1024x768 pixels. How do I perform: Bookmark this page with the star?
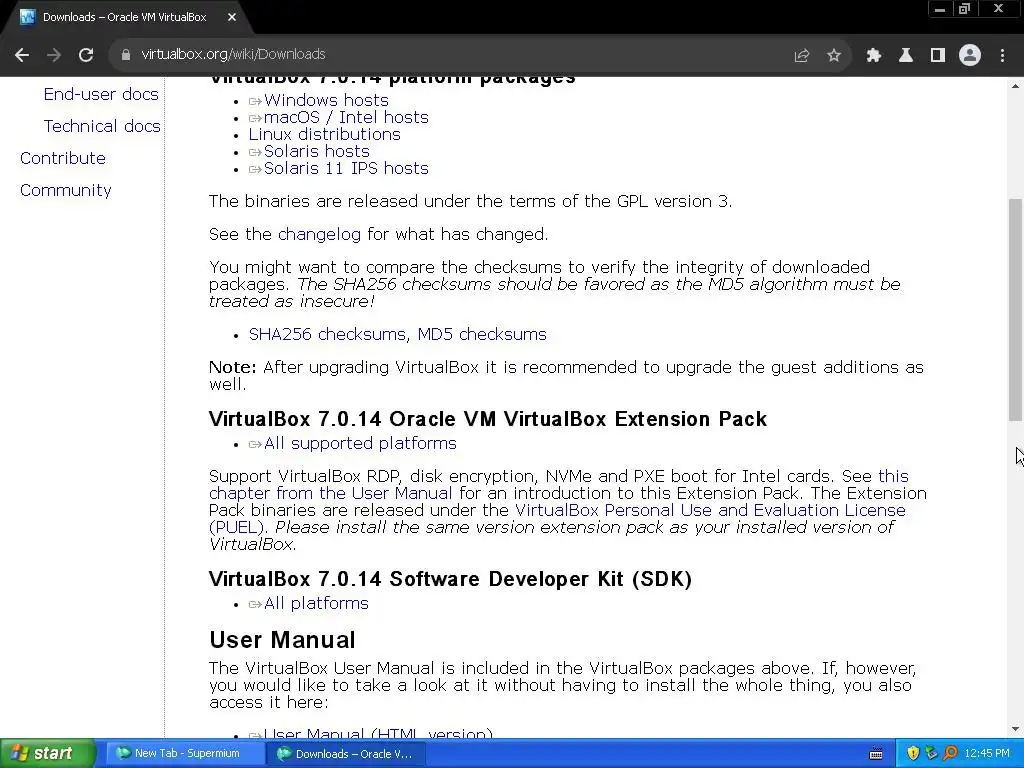coord(834,56)
